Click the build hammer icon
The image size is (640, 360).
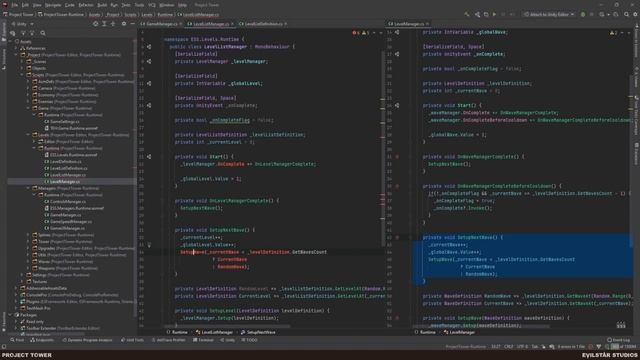(x=467, y=14)
